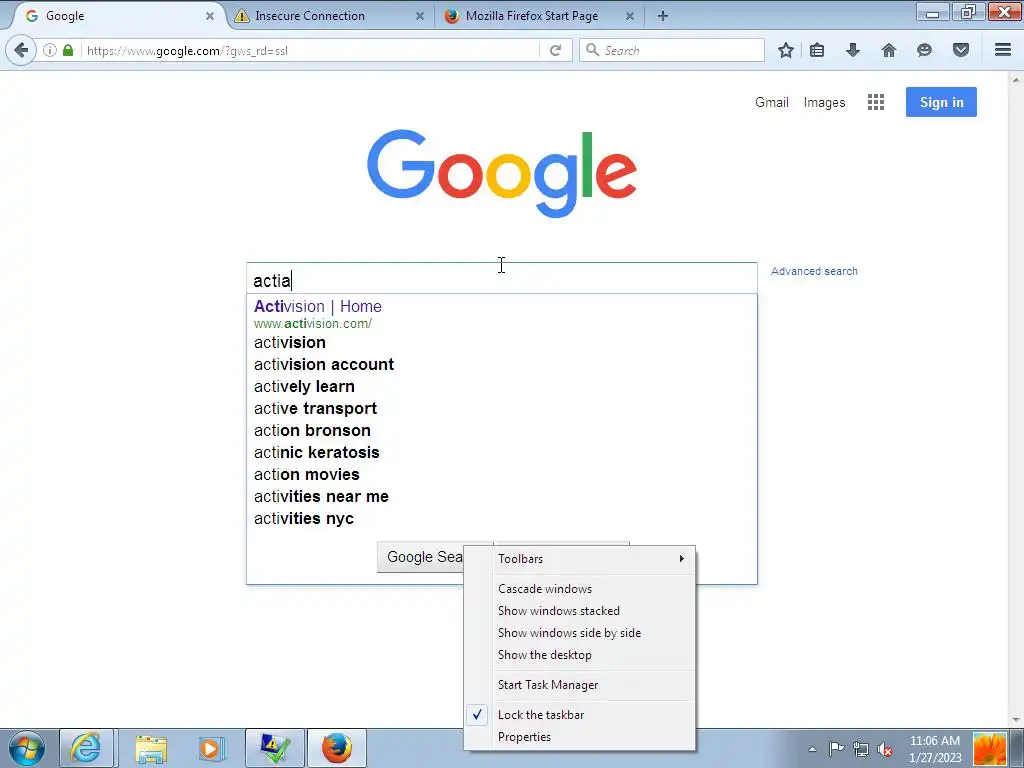Viewport: 1024px width, 768px height.
Task: Expand the Toolbars submenu
Action: click(580, 558)
